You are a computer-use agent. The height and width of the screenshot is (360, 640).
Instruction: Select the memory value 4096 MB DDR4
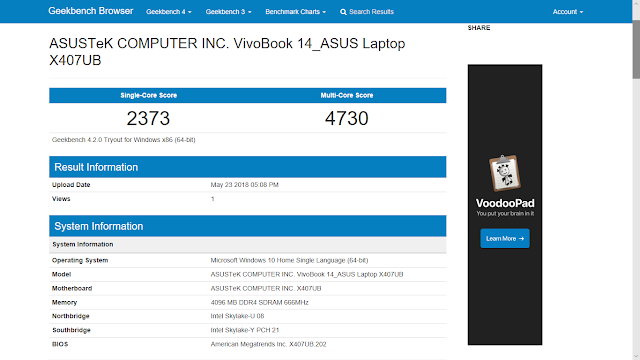(260, 302)
